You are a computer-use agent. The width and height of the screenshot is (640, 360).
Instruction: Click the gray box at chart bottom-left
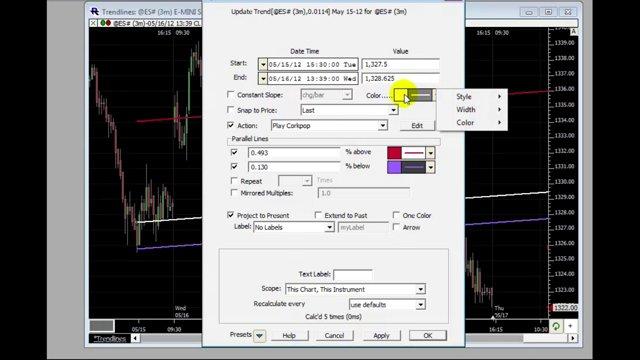click(x=102, y=326)
